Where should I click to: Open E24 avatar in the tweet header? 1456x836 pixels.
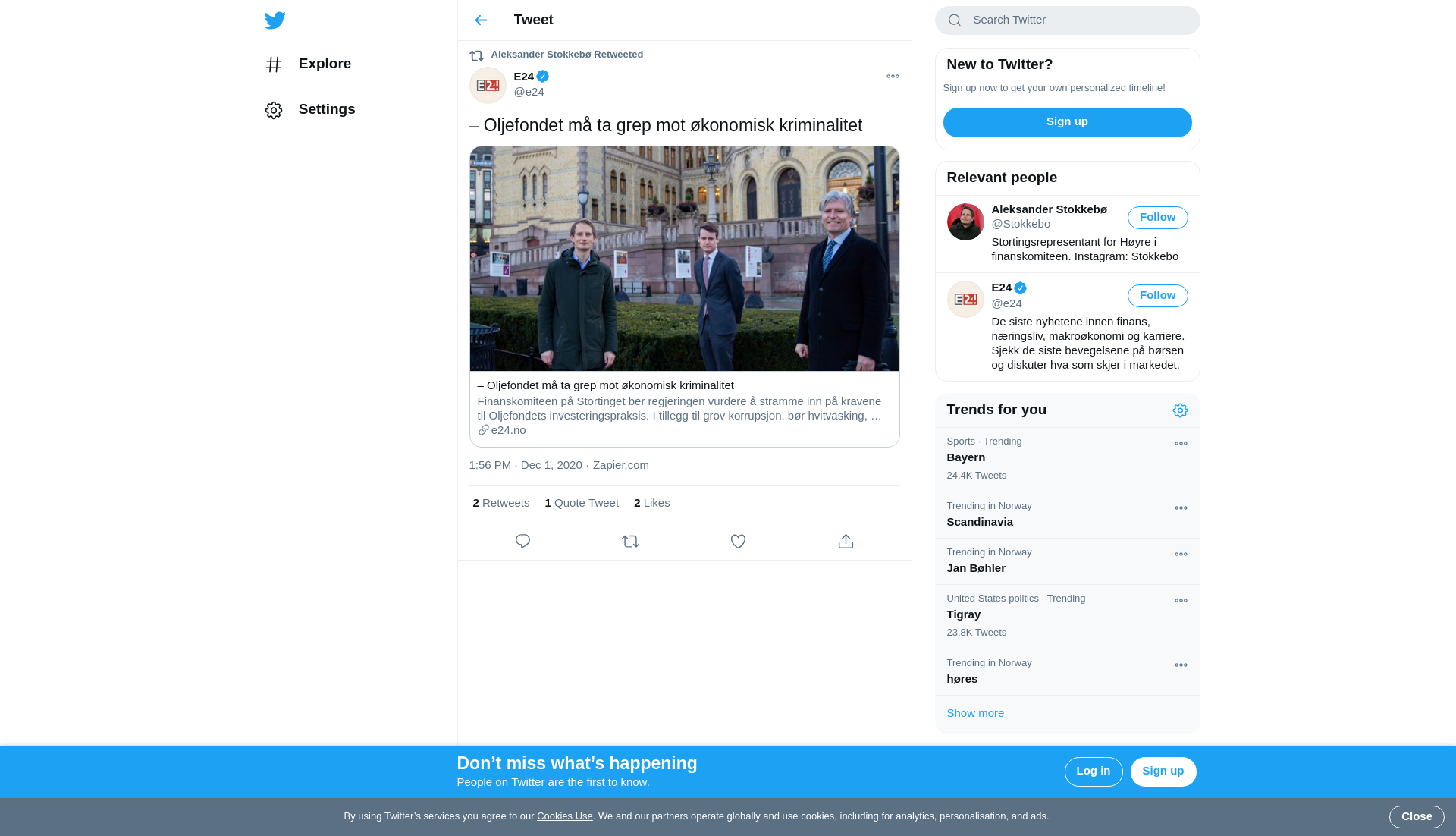(488, 85)
